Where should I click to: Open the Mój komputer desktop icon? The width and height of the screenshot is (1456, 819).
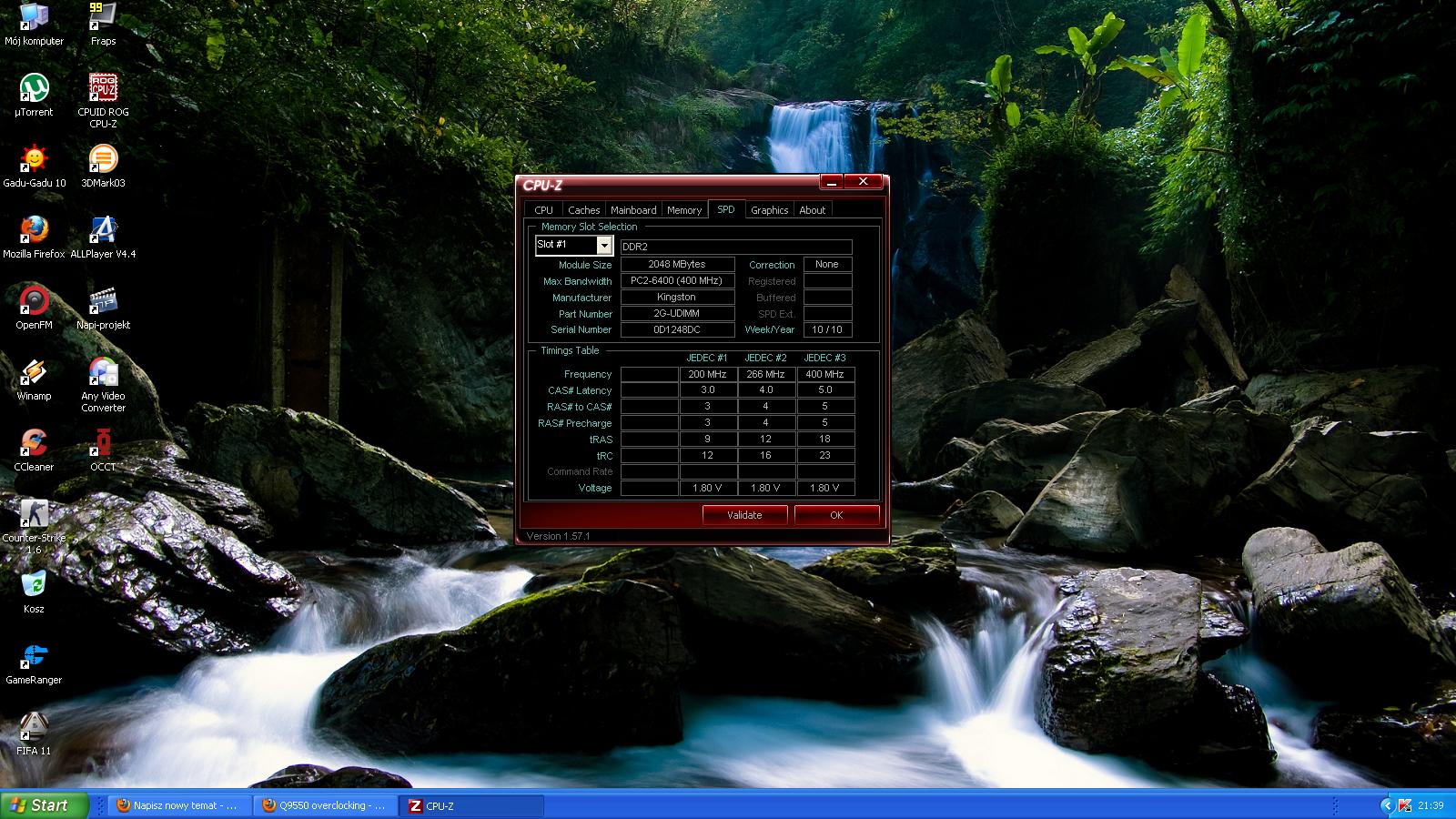coord(34,25)
